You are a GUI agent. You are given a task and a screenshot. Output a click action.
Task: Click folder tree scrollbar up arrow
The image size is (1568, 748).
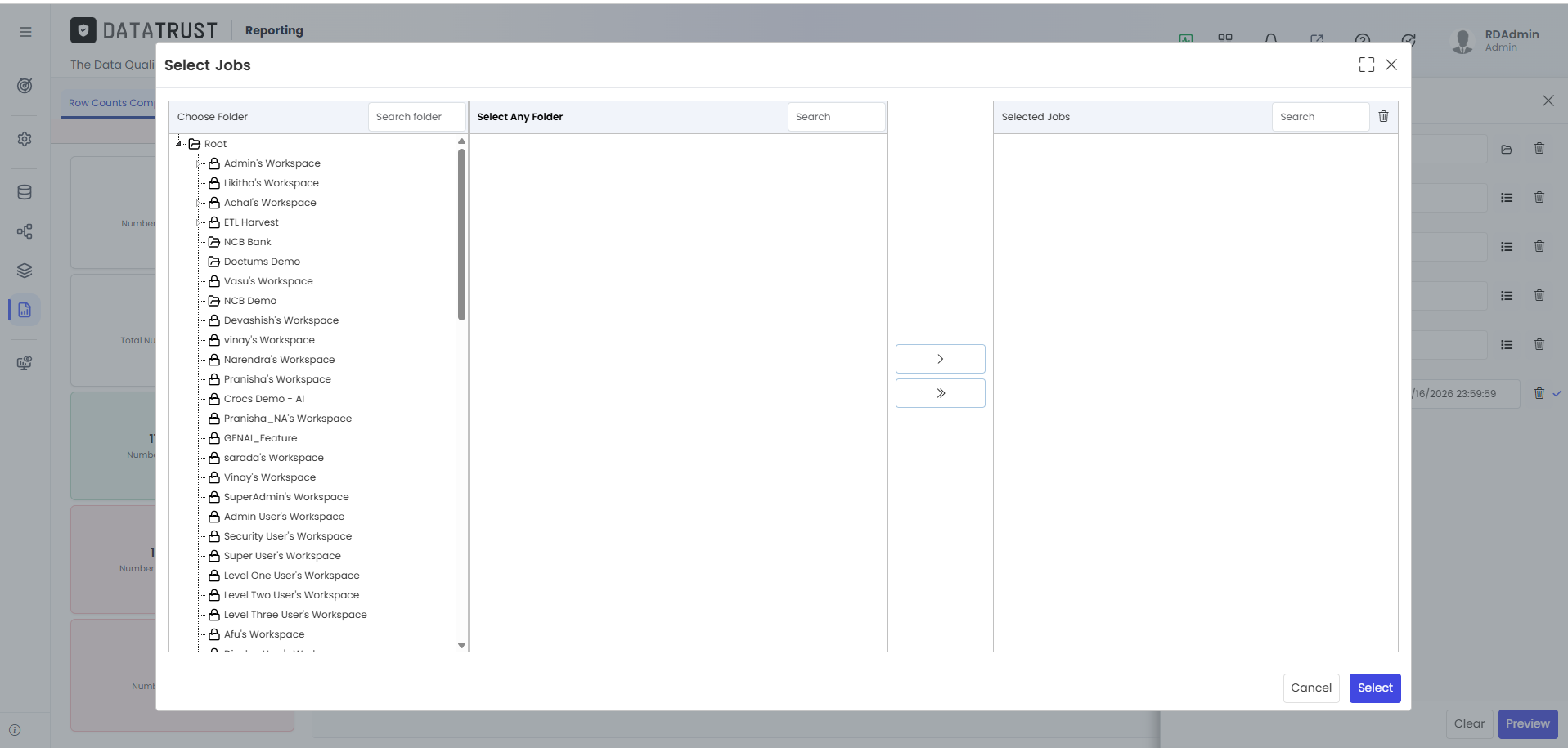(x=461, y=141)
